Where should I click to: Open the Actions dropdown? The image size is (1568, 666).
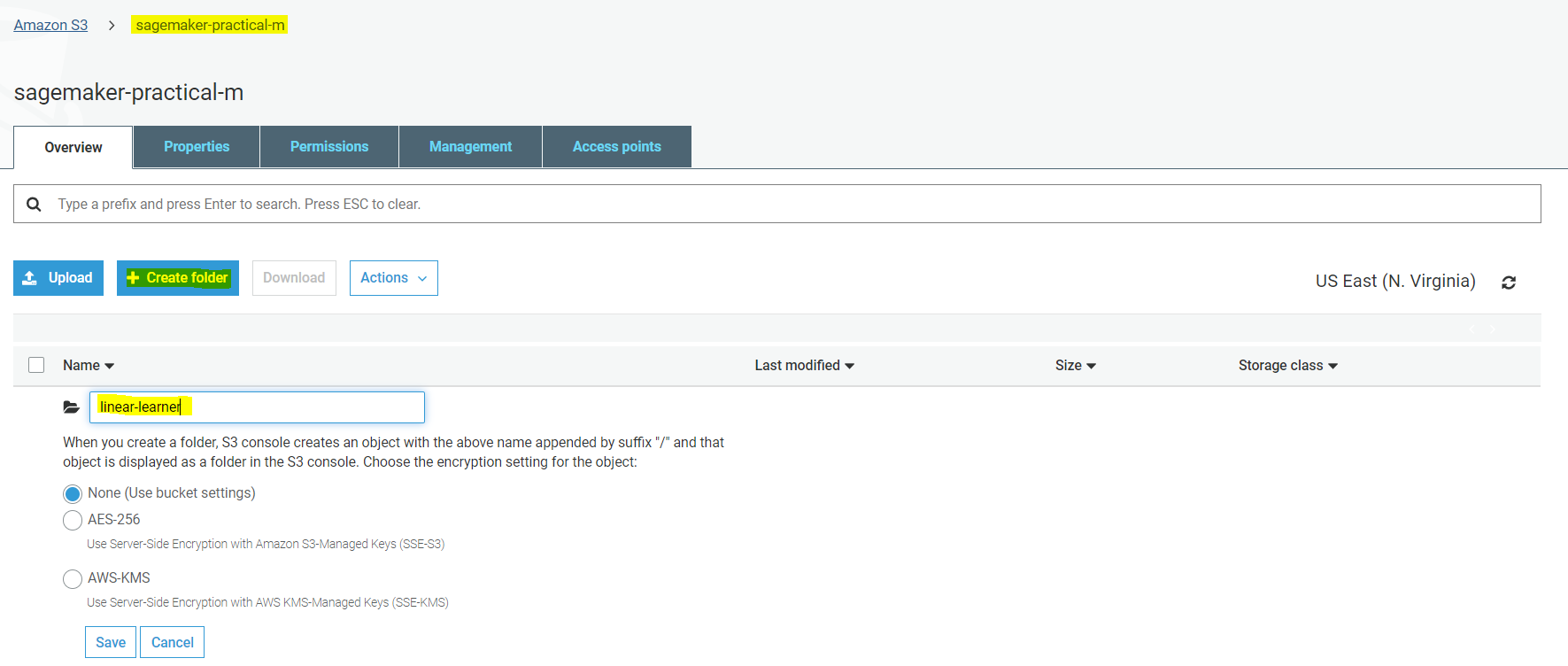click(394, 278)
